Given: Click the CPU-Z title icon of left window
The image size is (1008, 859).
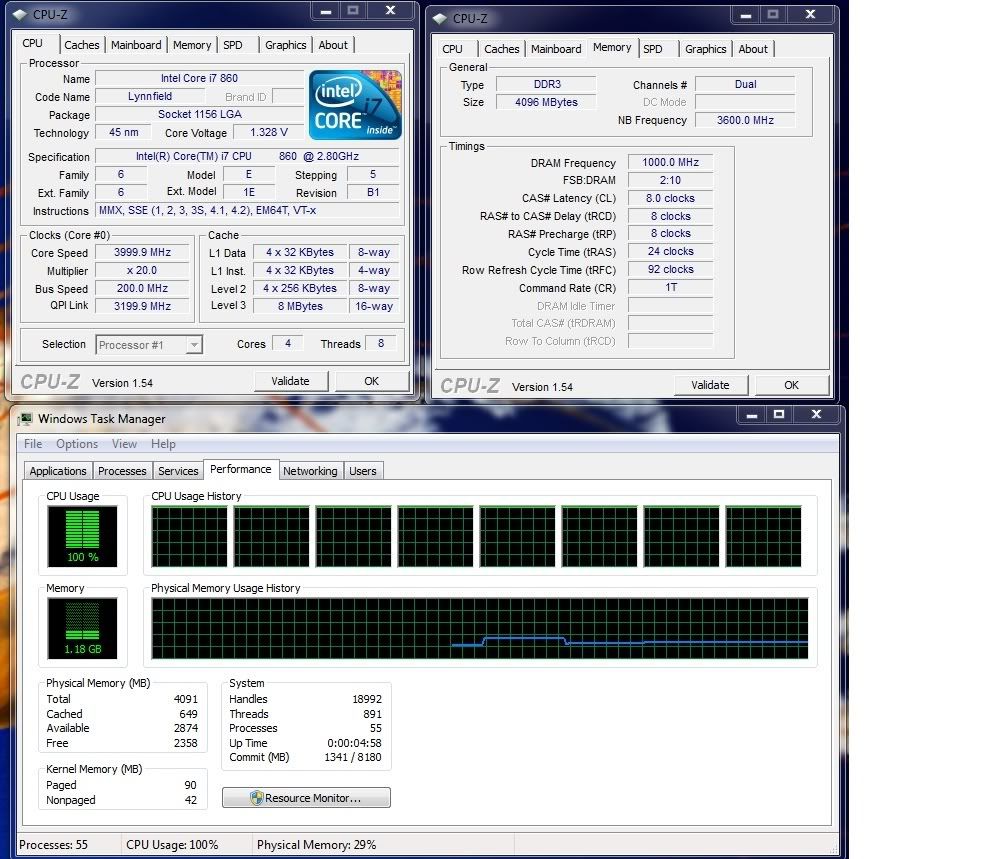Looking at the screenshot, I should pos(20,14).
